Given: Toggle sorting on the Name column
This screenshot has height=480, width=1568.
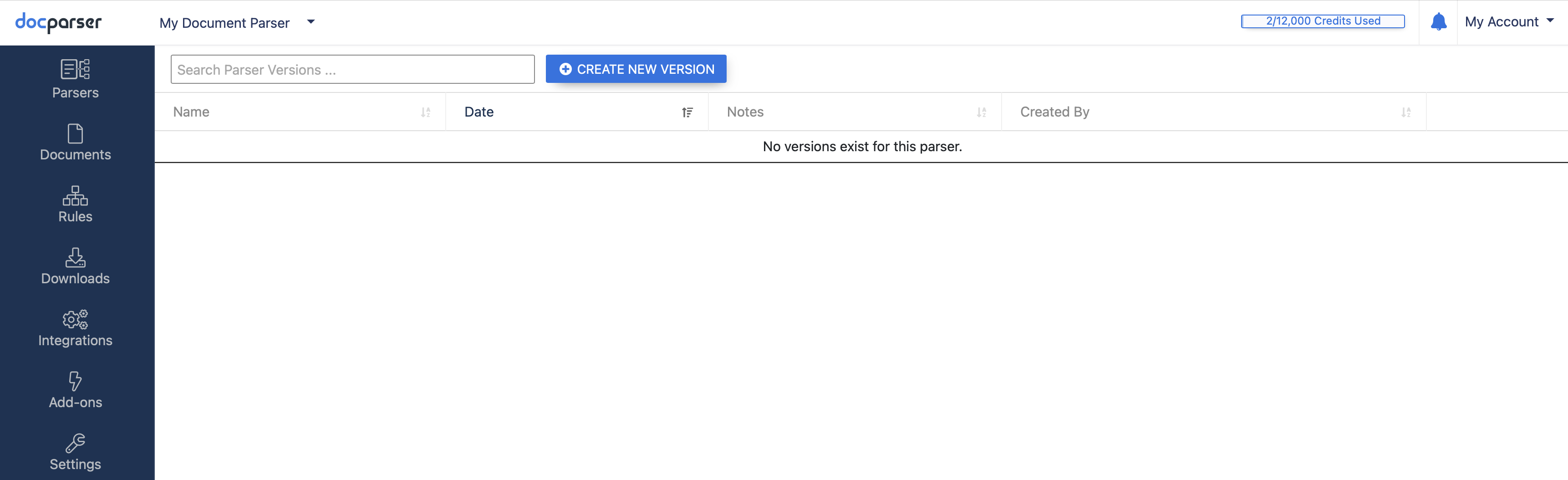Looking at the screenshot, I should pos(426,112).
